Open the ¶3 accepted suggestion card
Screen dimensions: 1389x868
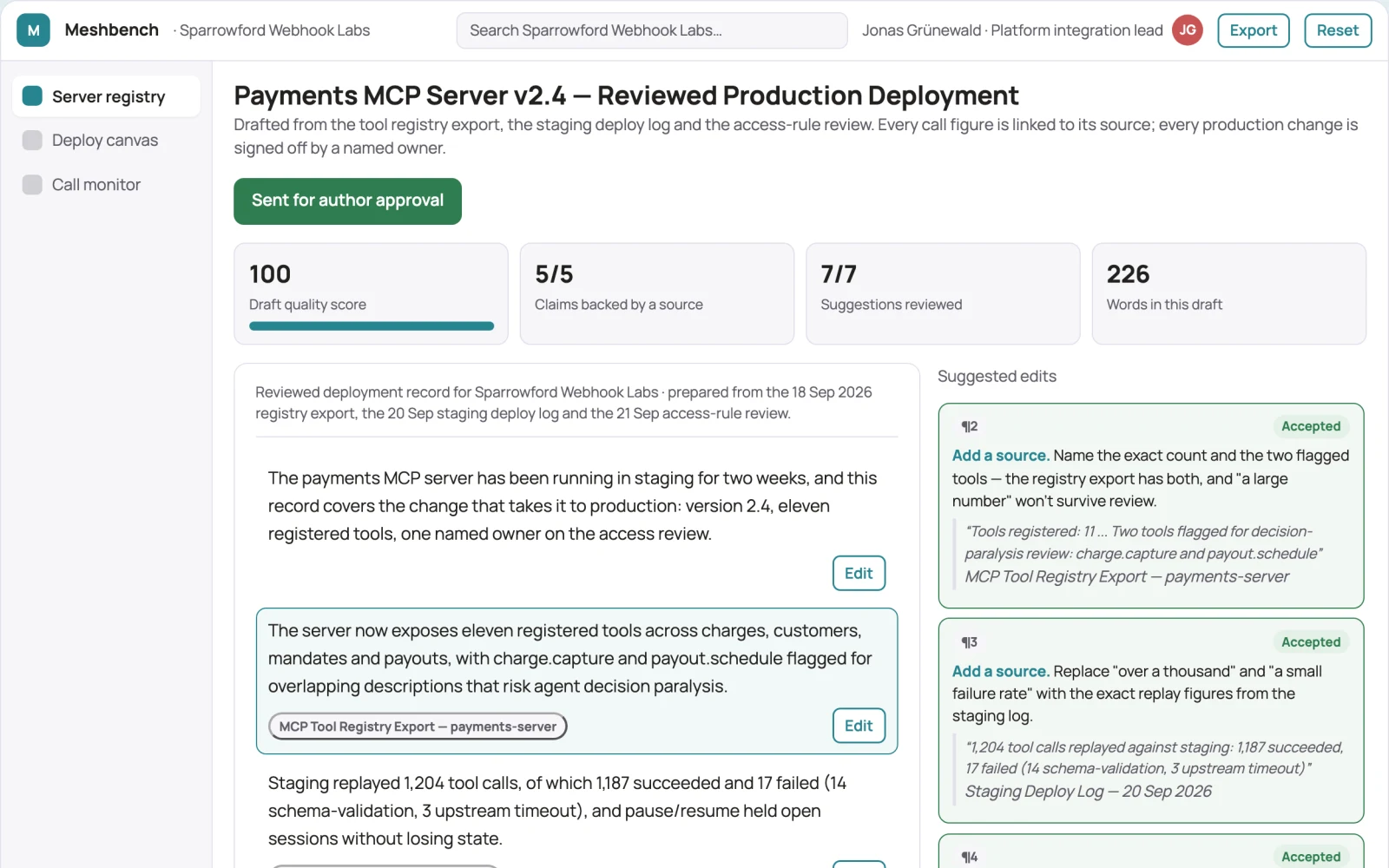(x=1150, y=720)
